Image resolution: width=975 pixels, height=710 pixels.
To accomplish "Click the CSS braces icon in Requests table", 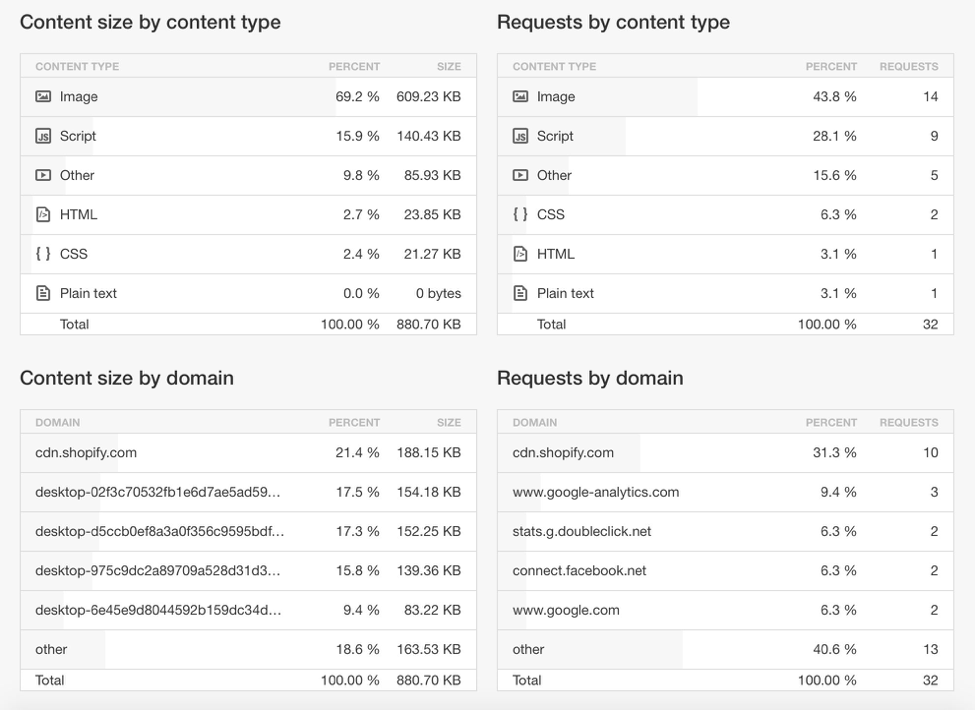I will [x=520, y=214].
